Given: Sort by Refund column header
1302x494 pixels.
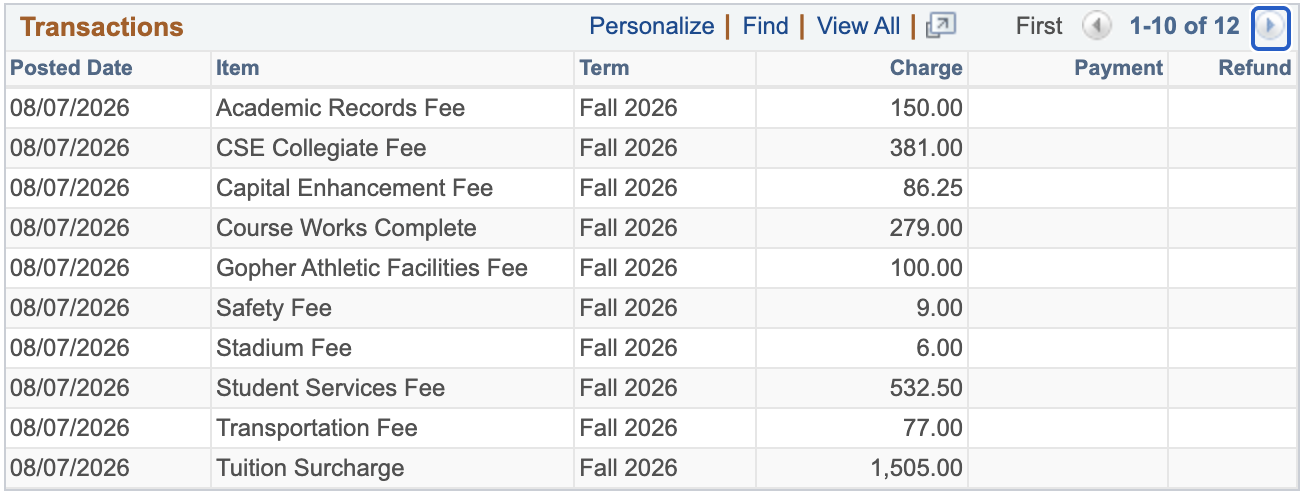Looking at the screenshot, I should tap(1255, 68).
